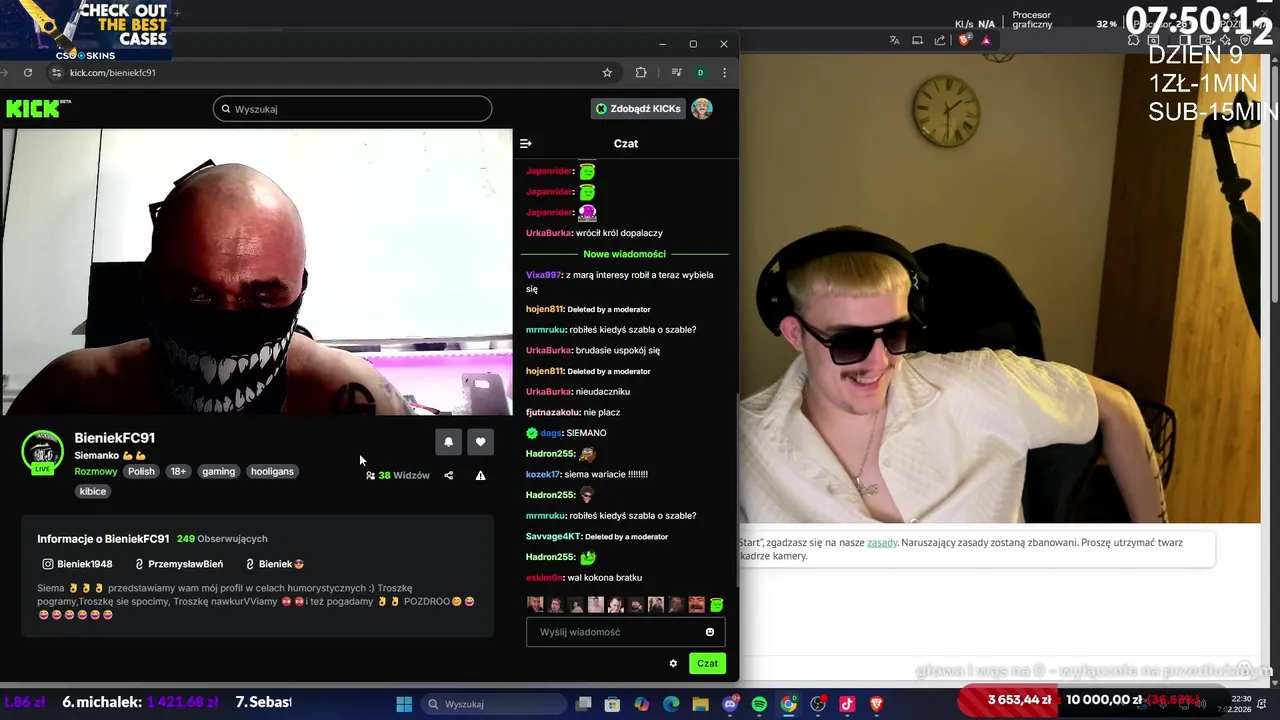Screen dimensions: 1280x720
Task: Select the 18+ tag
Action: click(x=178, y=472)
